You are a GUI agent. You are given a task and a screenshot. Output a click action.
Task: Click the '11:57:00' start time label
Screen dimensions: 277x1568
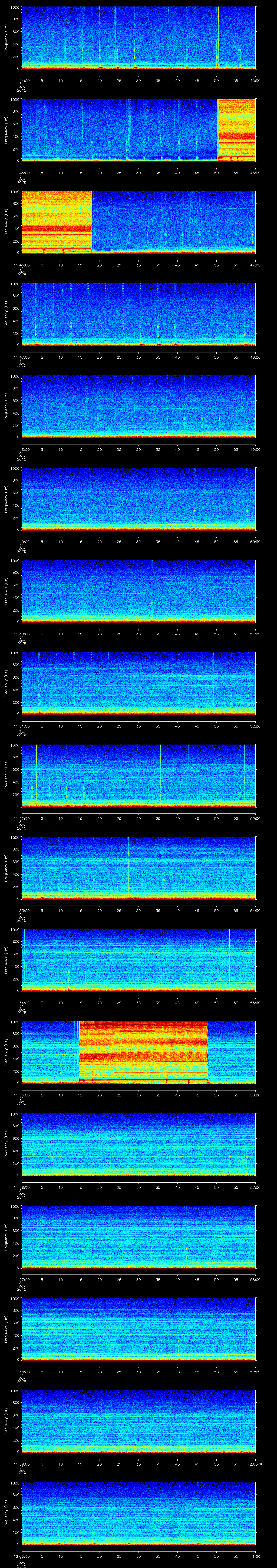click(x=21, y=1279)
